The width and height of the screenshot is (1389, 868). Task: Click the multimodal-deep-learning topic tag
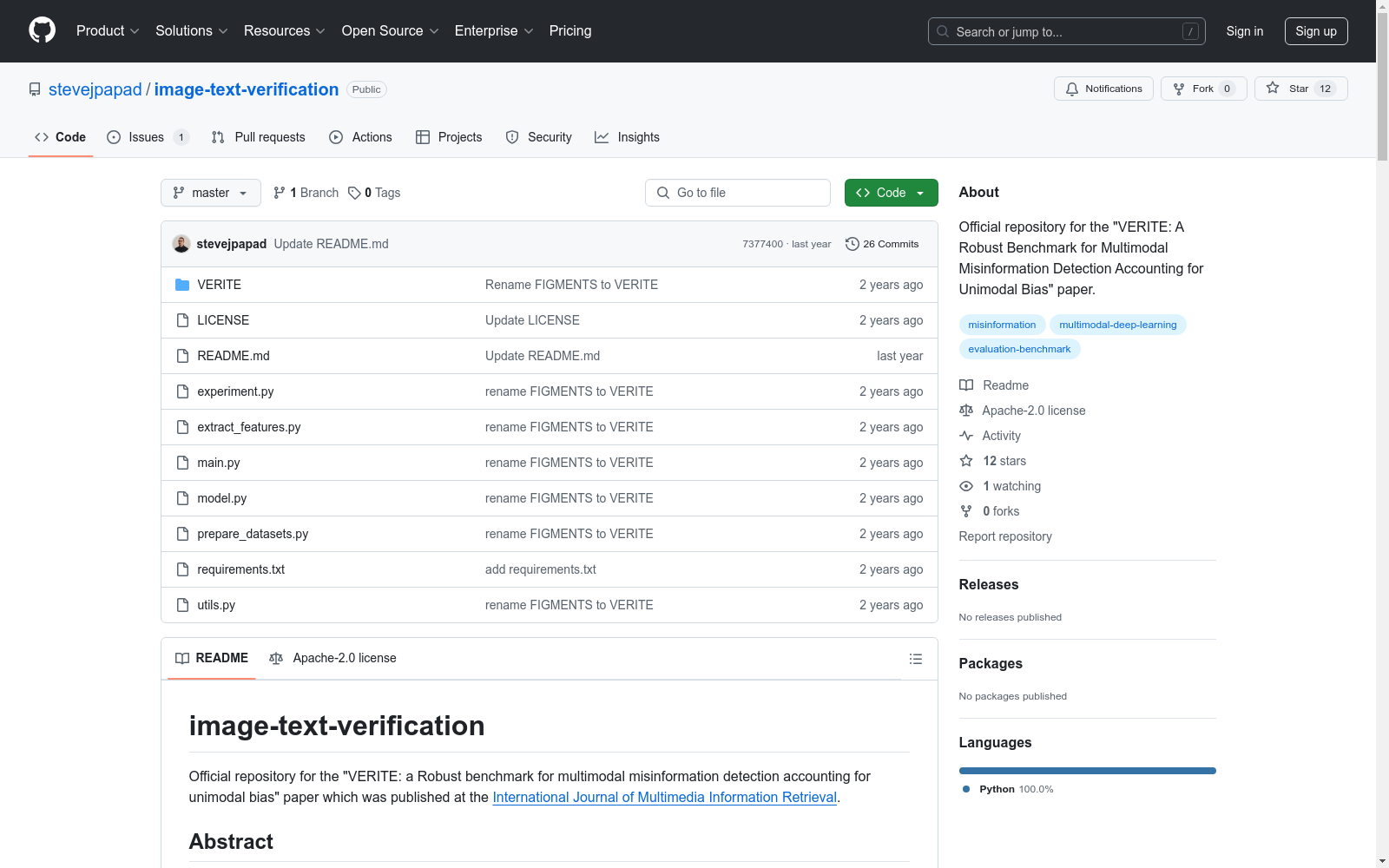(x=1118, y=325)
